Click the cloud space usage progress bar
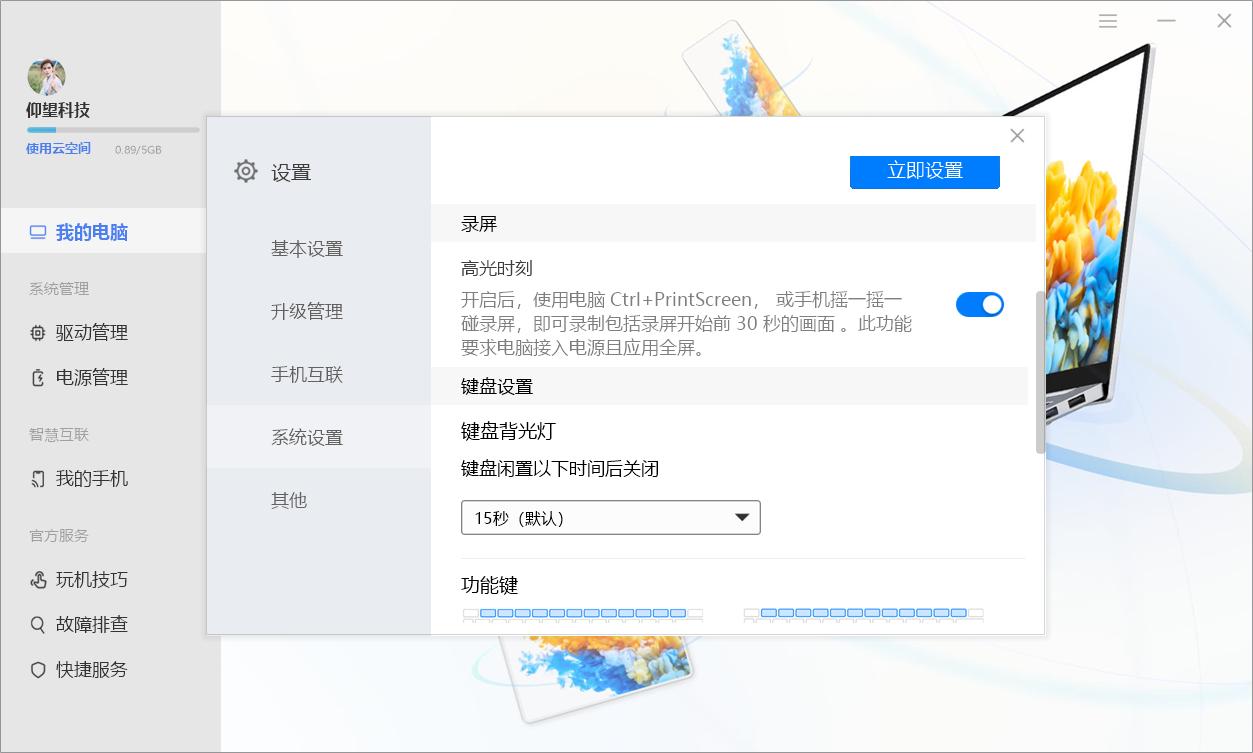 pyautogui.click(x=110, y=129)
